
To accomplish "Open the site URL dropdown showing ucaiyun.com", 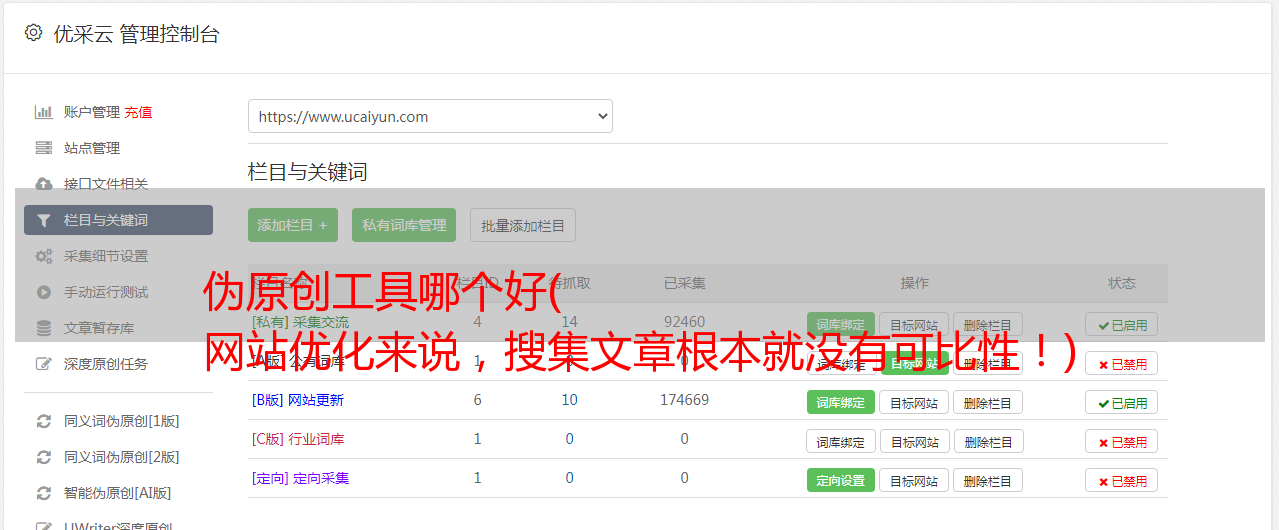I will pos(430,116).
